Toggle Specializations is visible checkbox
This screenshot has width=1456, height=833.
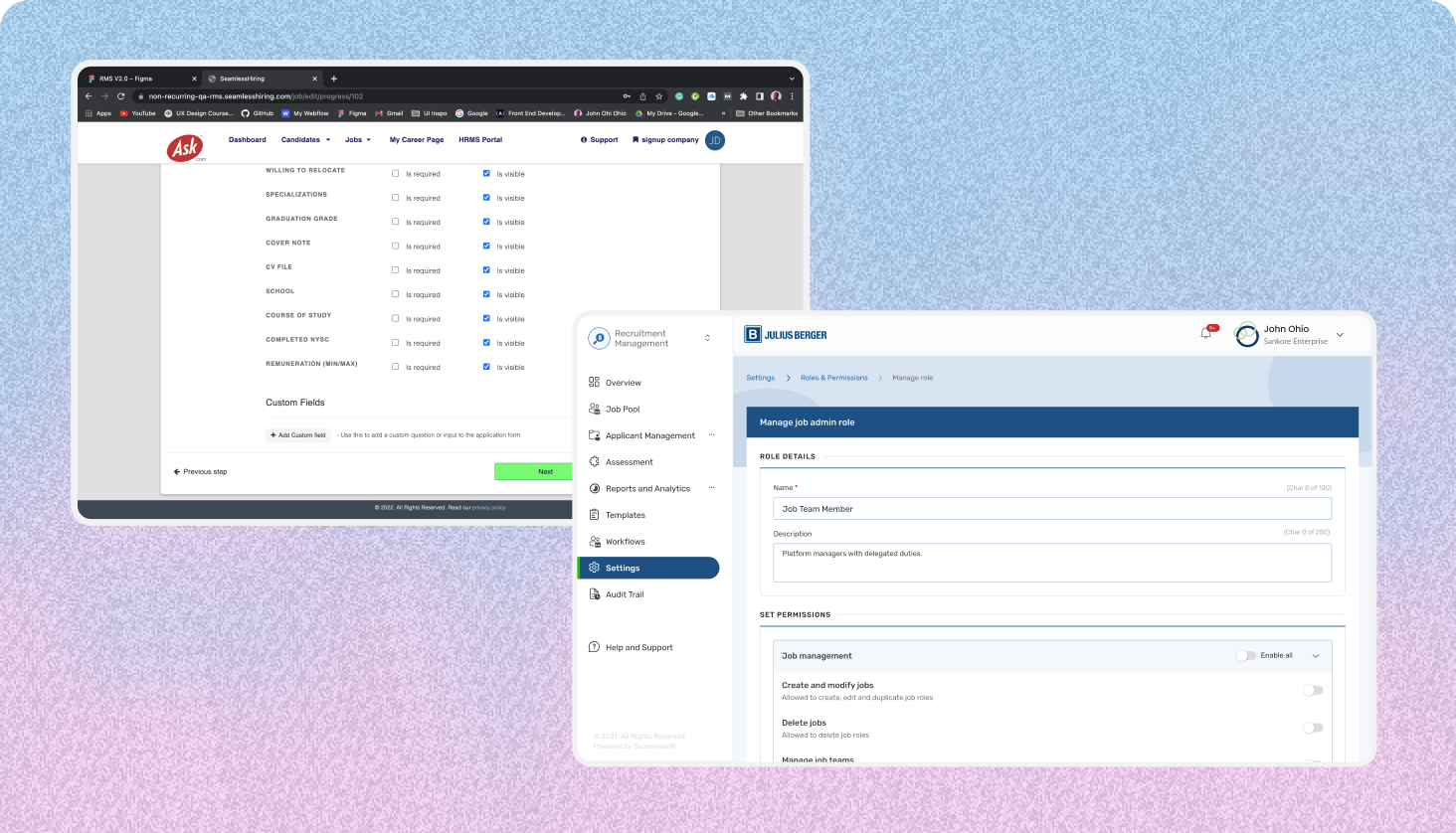(x=486, y=198)
